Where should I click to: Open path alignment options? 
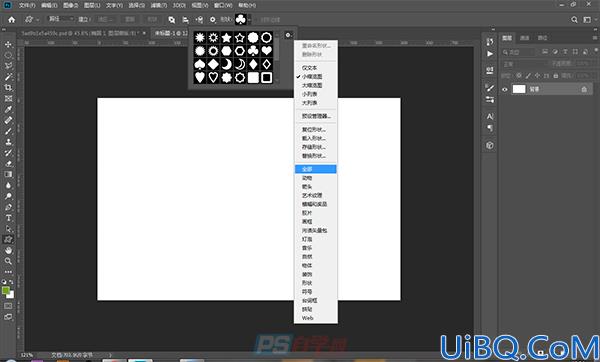[186, 20]
